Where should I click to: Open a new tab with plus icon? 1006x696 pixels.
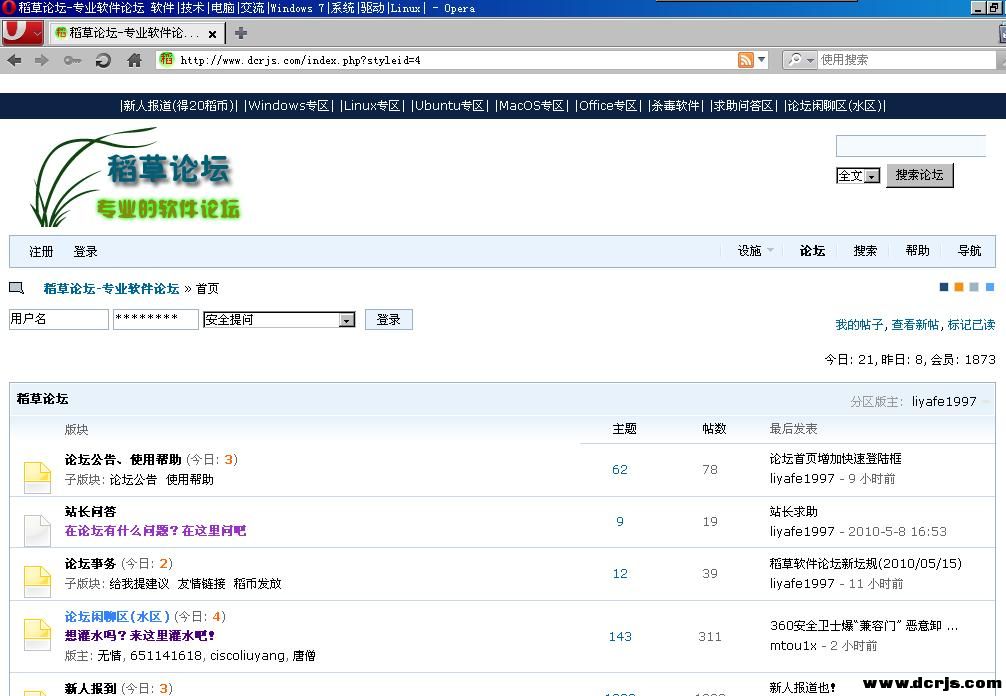tap(241, 33)
